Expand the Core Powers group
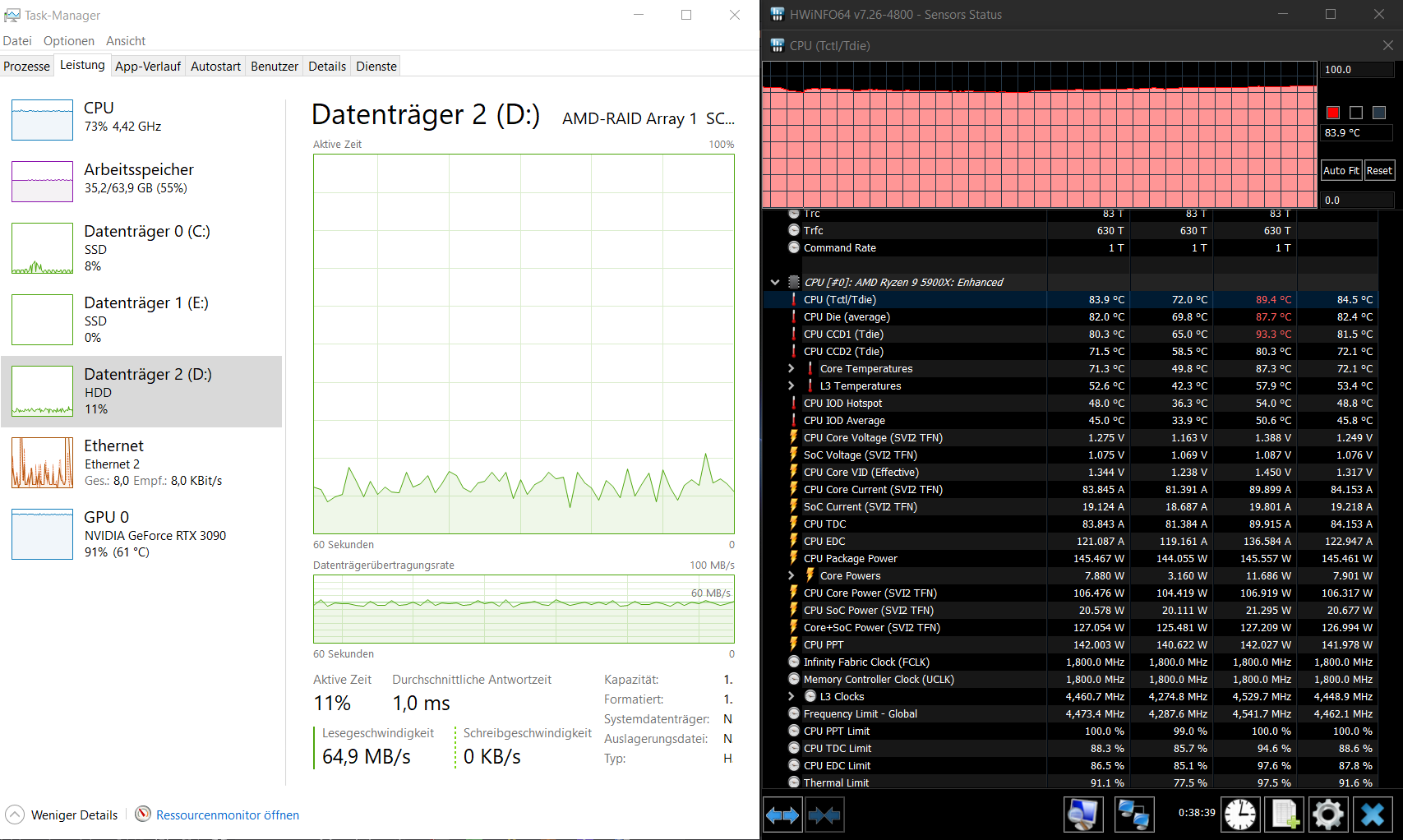1403x840 pixels. click(x=791, y=575)
